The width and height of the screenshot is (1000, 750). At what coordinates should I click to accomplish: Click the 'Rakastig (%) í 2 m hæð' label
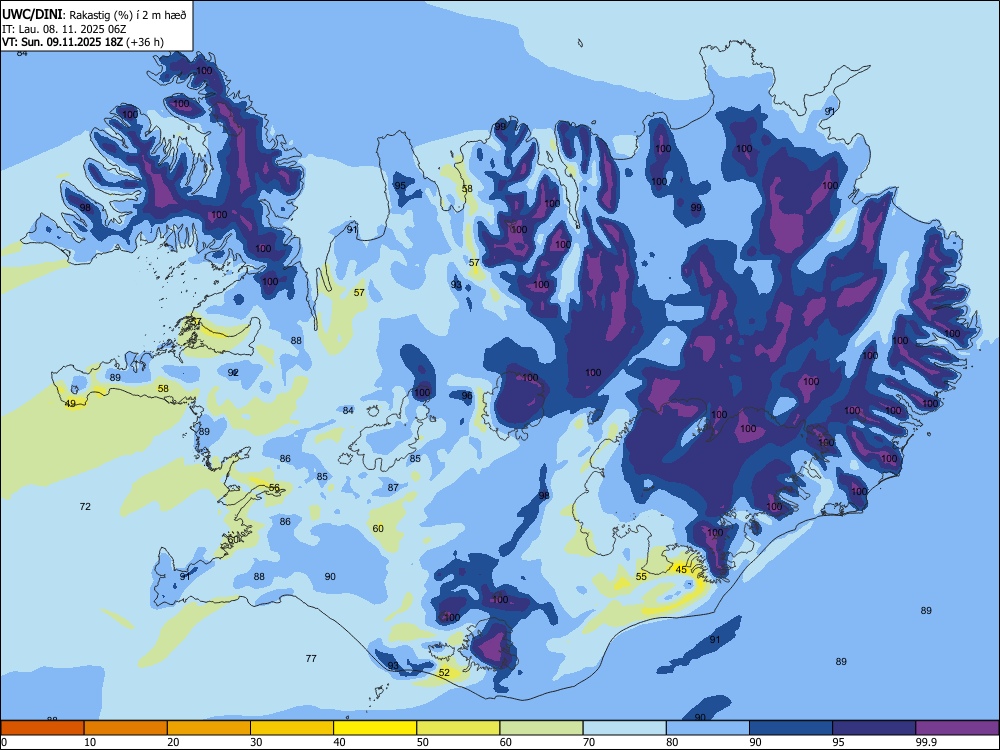coord(128,15)
